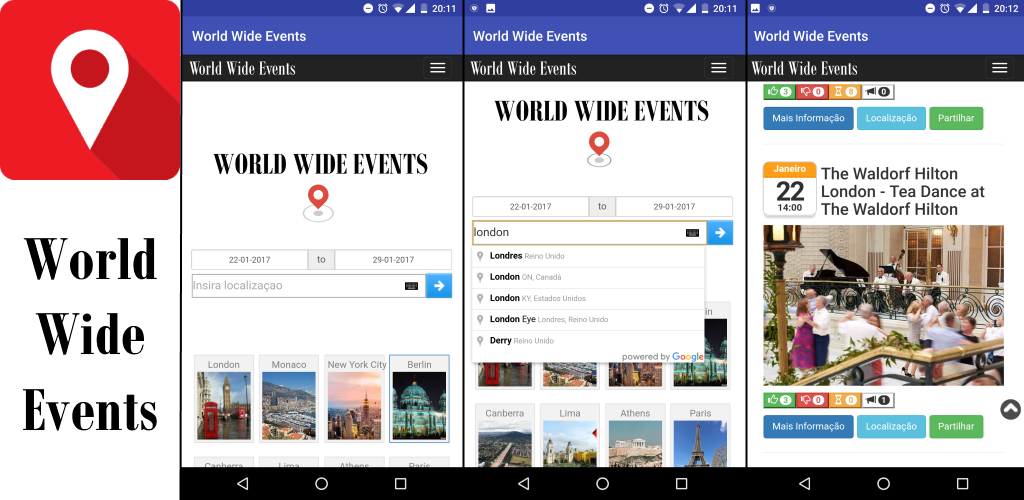Open start date field 22-01-2017 on first phone
The image size is (1024, 500).
249,259
